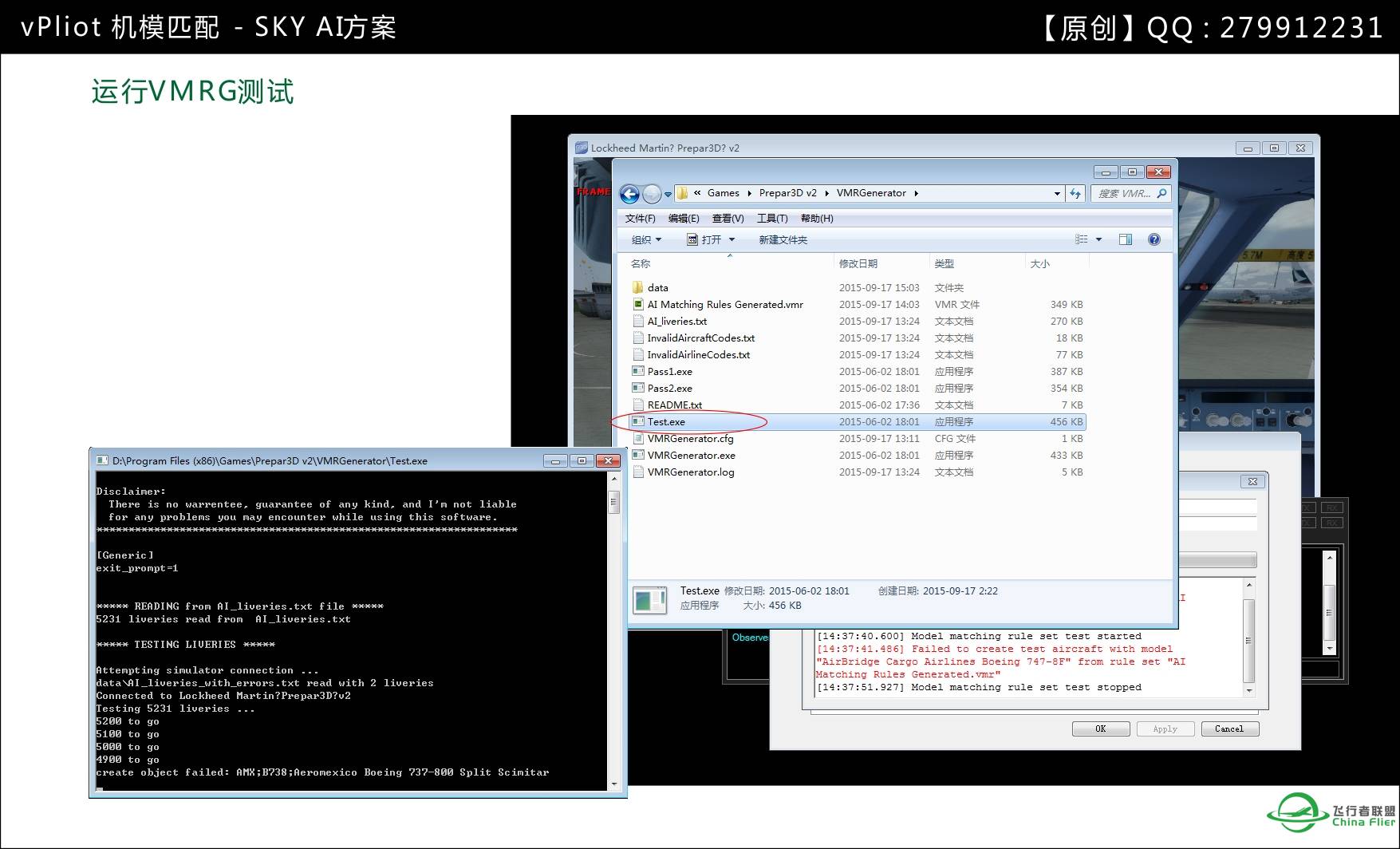The image size is (1400, 849).
Task: Click the Games breadcrumb in the address bar
Action: (723, 193)
